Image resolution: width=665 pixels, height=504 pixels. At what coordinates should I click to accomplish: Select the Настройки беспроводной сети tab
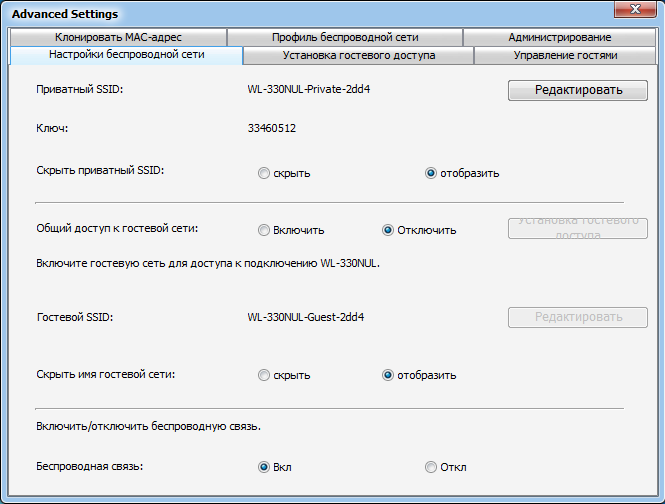click(126, 55)
